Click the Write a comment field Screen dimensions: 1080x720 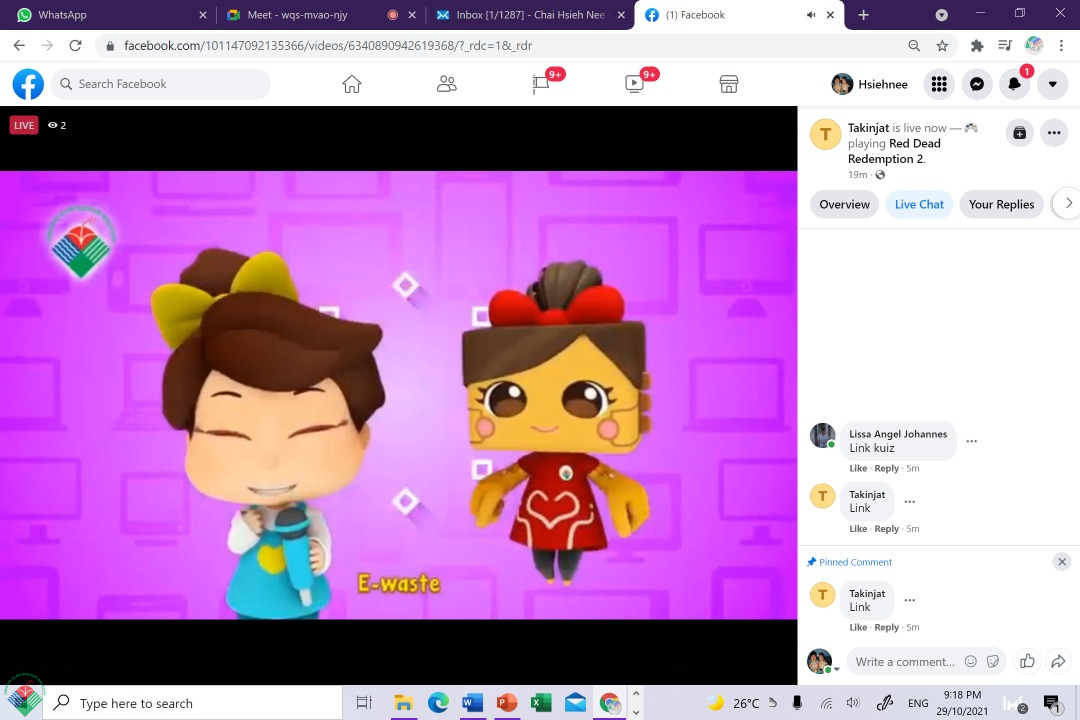905,662
